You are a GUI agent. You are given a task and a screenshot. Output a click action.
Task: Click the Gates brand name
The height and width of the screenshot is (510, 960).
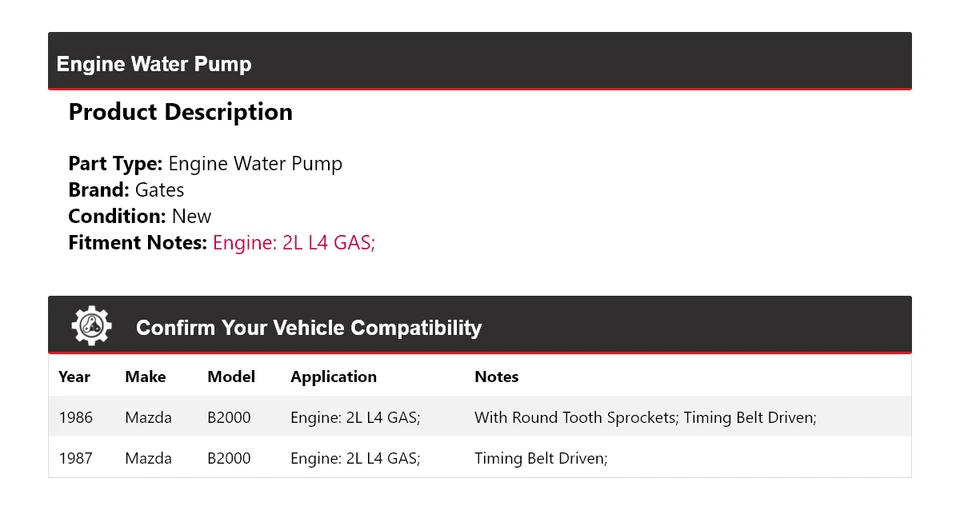[x=159, y=190]
